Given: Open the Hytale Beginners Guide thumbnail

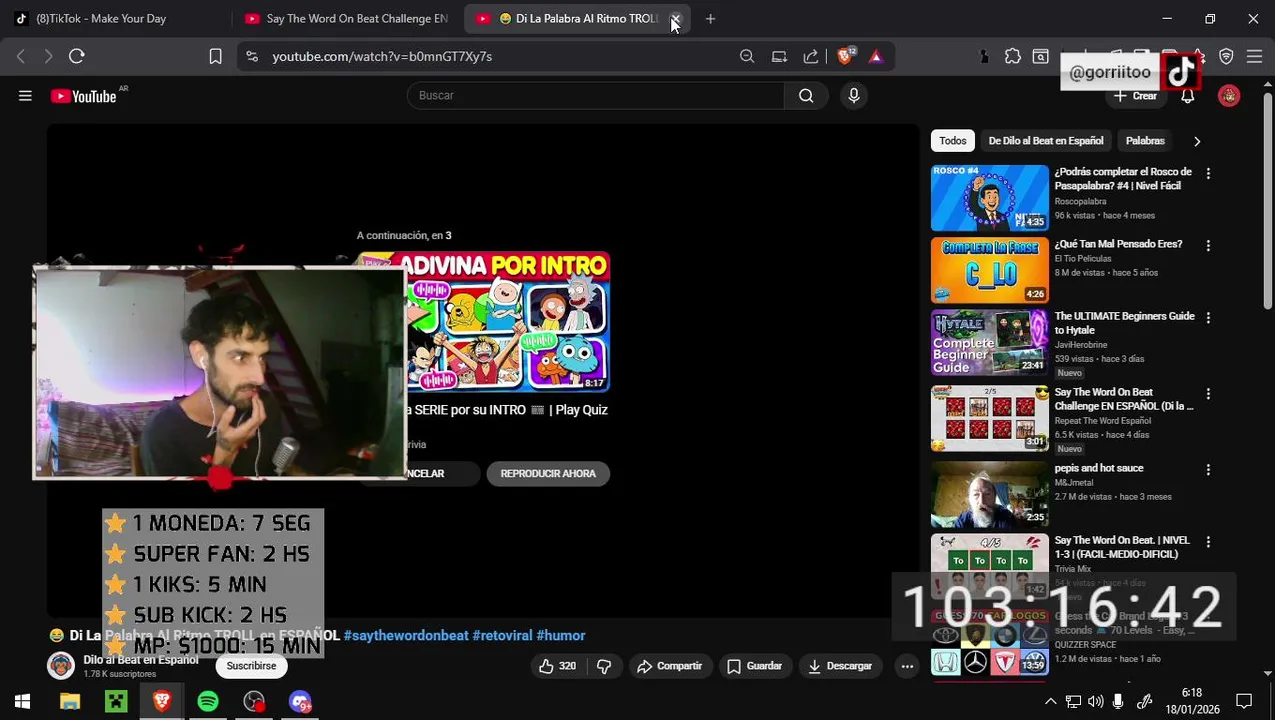Looking at the screenshot, I should click(x=990, y=343).
